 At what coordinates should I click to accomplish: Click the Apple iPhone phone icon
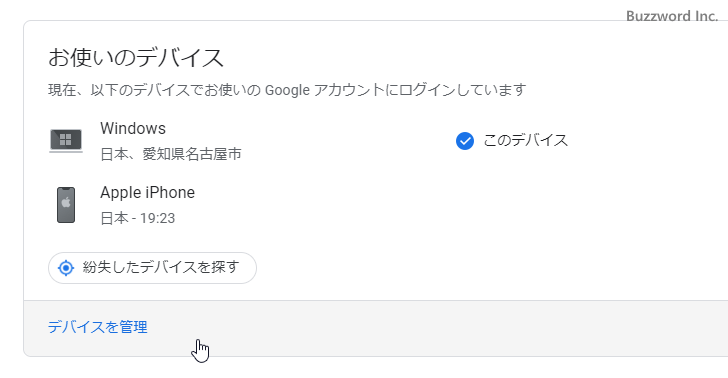click(x=66, y=205)
